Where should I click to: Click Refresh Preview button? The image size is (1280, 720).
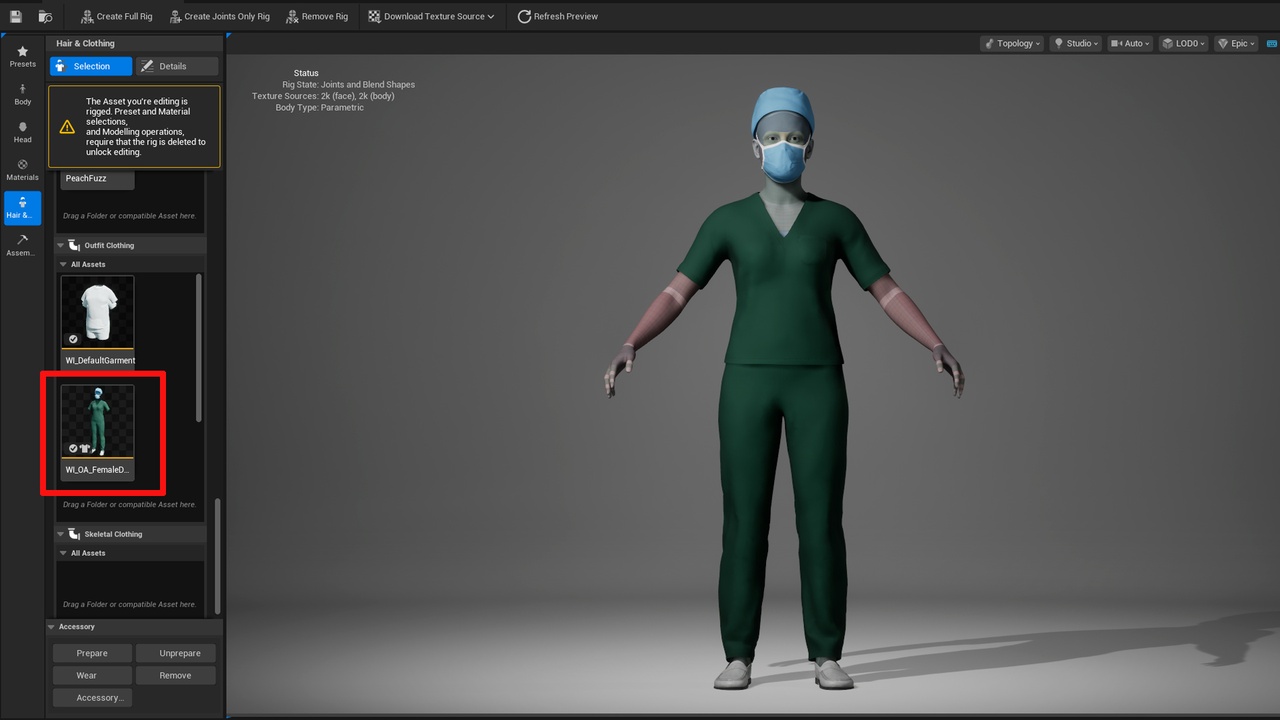click(x=558, y=16)
